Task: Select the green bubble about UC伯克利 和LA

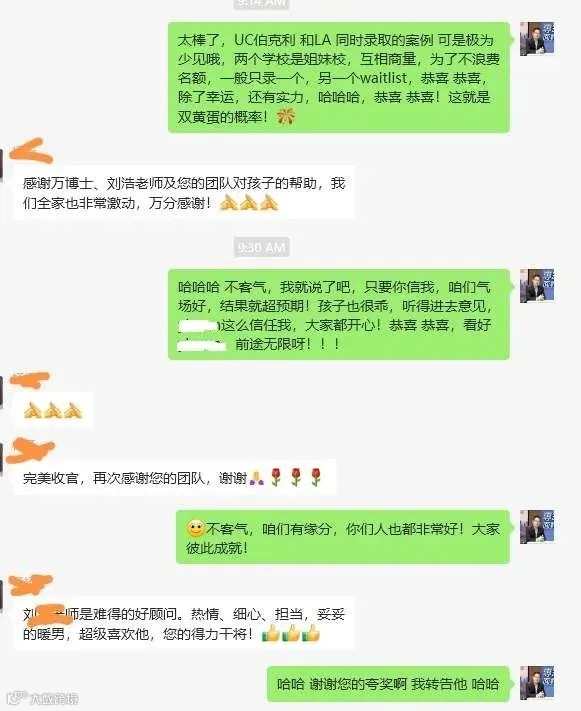Action: 339,78
